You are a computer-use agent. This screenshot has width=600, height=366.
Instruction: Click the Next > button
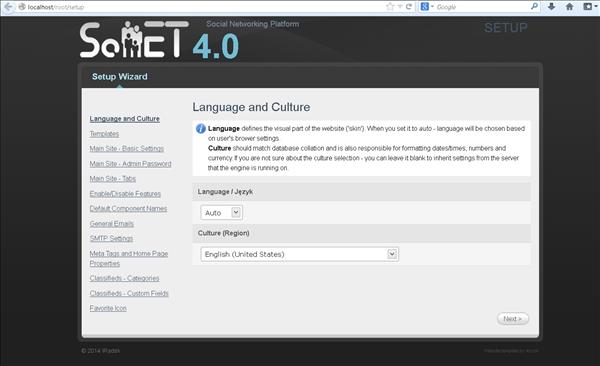[x=513, y=319]
